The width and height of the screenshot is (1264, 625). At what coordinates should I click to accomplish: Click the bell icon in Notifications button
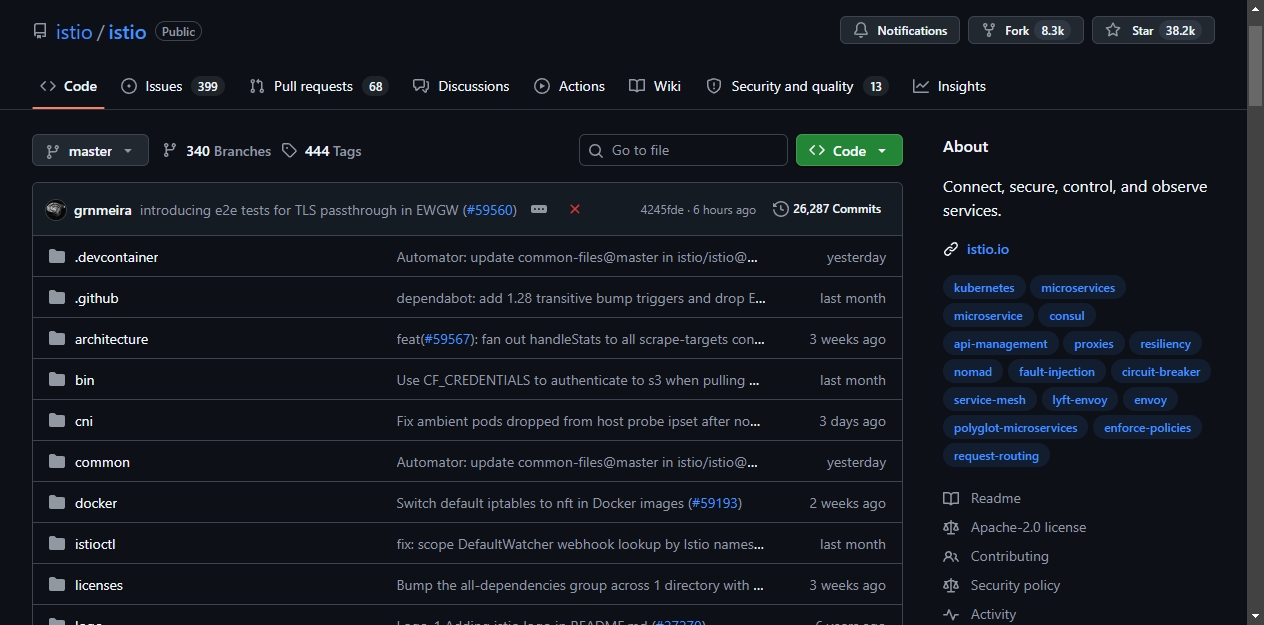click(861, 31)
